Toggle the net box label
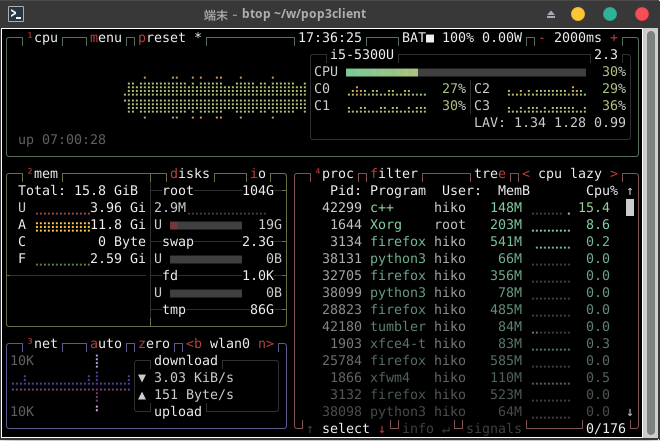 click(43, 343)
